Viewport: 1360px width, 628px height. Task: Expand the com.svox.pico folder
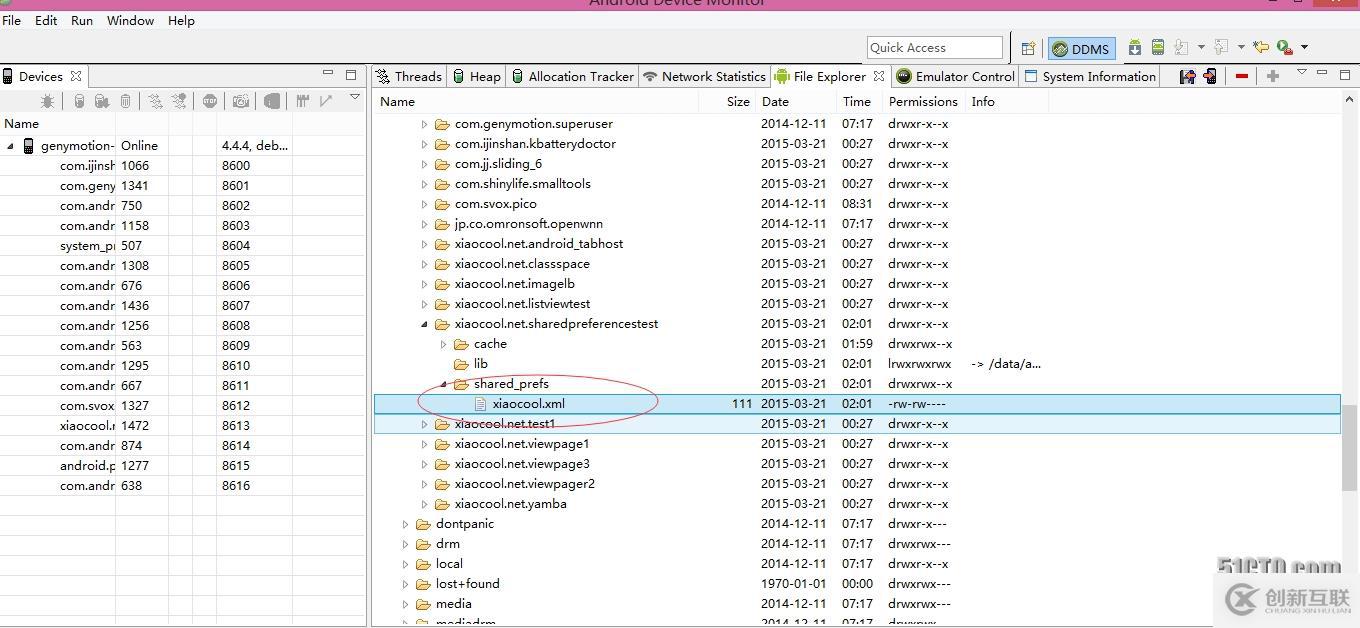424,204
